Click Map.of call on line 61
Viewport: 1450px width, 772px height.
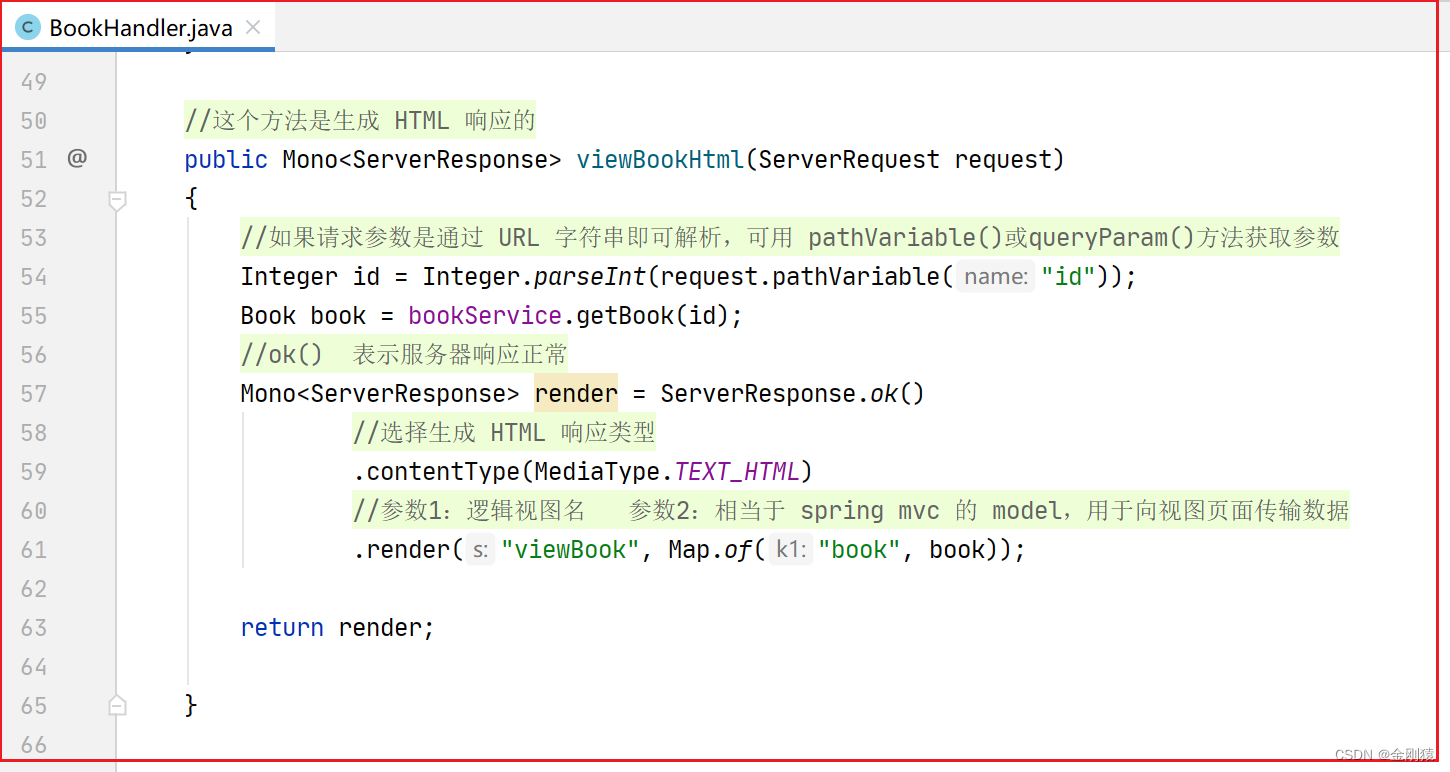710,550
